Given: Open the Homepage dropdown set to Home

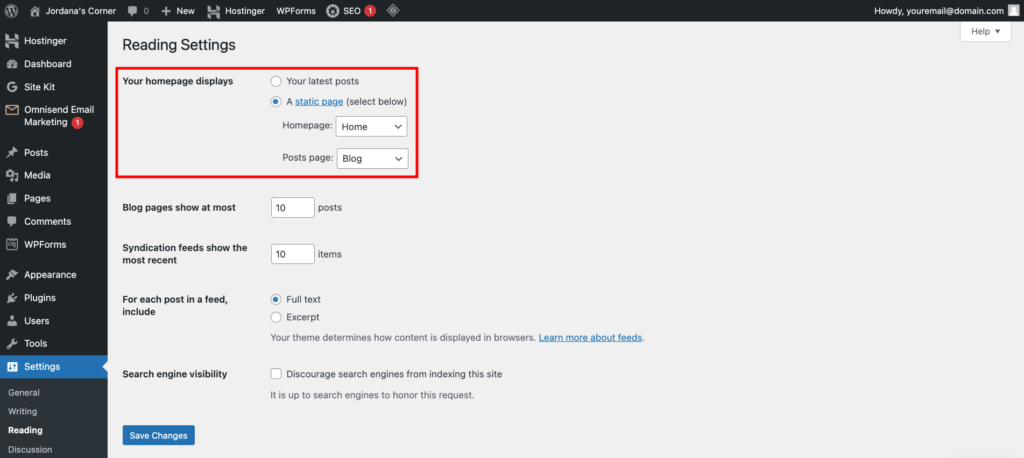Looking at the screenshot, I should click(372, 126).
